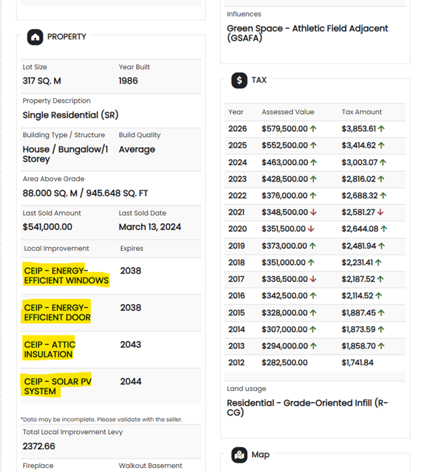Click the dollar icon beside TAX
421x472 pixels.
point(239,80)
